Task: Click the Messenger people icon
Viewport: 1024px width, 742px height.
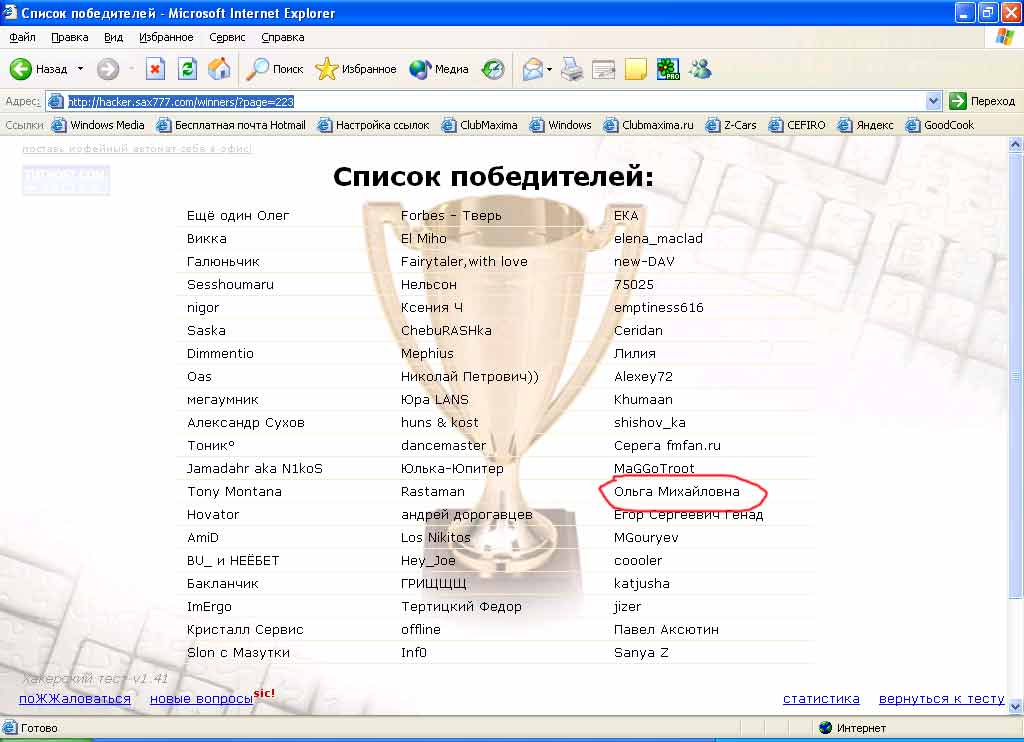Action: (700, 69)
